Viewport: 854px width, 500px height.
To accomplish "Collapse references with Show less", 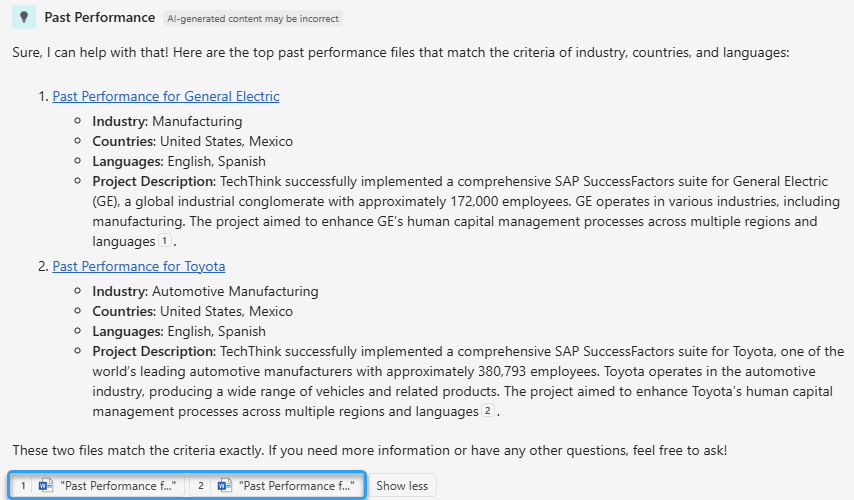I will click(402, 486).
